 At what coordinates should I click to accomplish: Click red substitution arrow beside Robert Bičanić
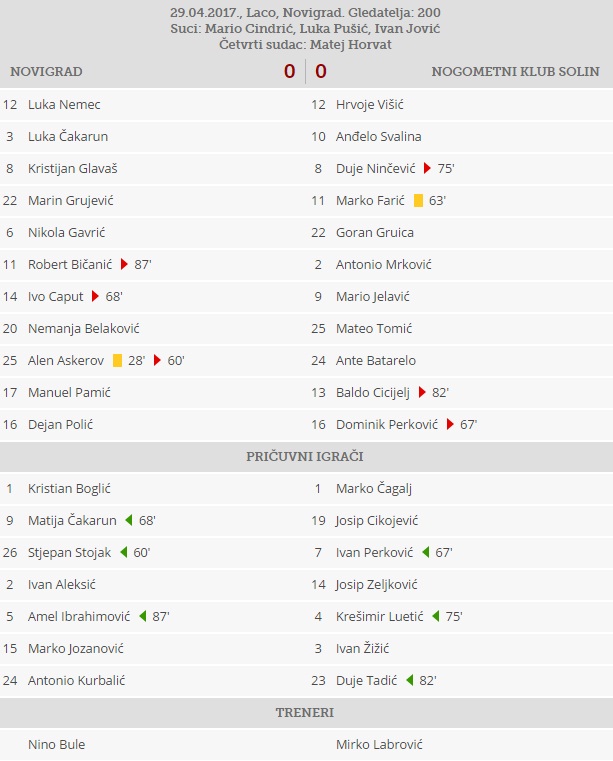125,264
